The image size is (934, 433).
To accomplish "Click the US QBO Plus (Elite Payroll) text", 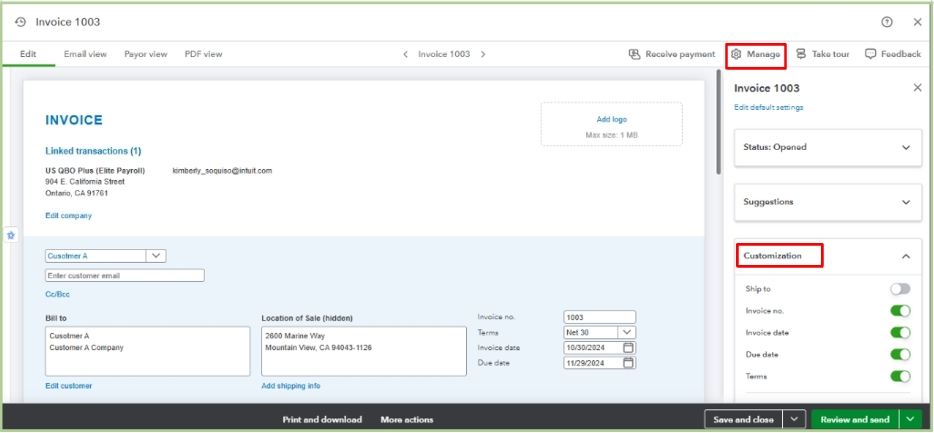I will pos(95,170).
